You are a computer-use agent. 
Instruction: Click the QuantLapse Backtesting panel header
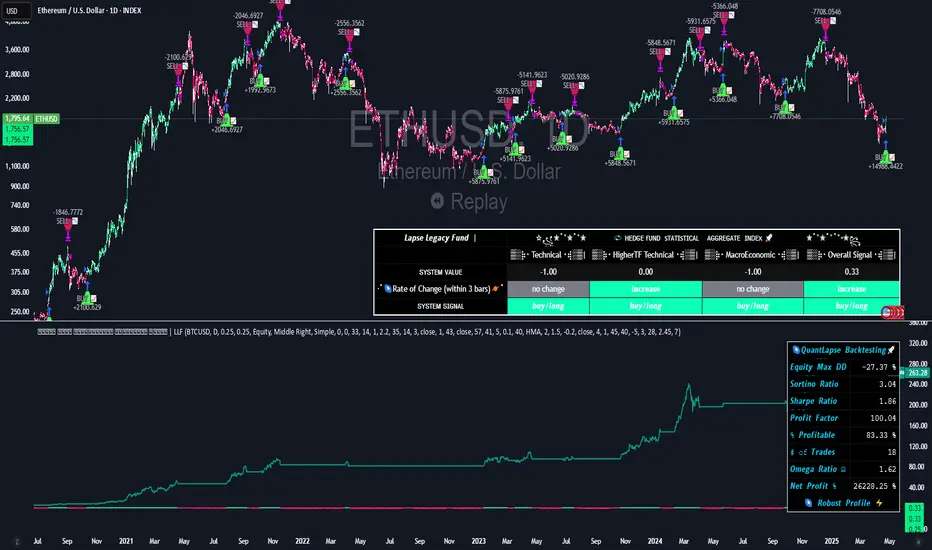tap(843, 350)
